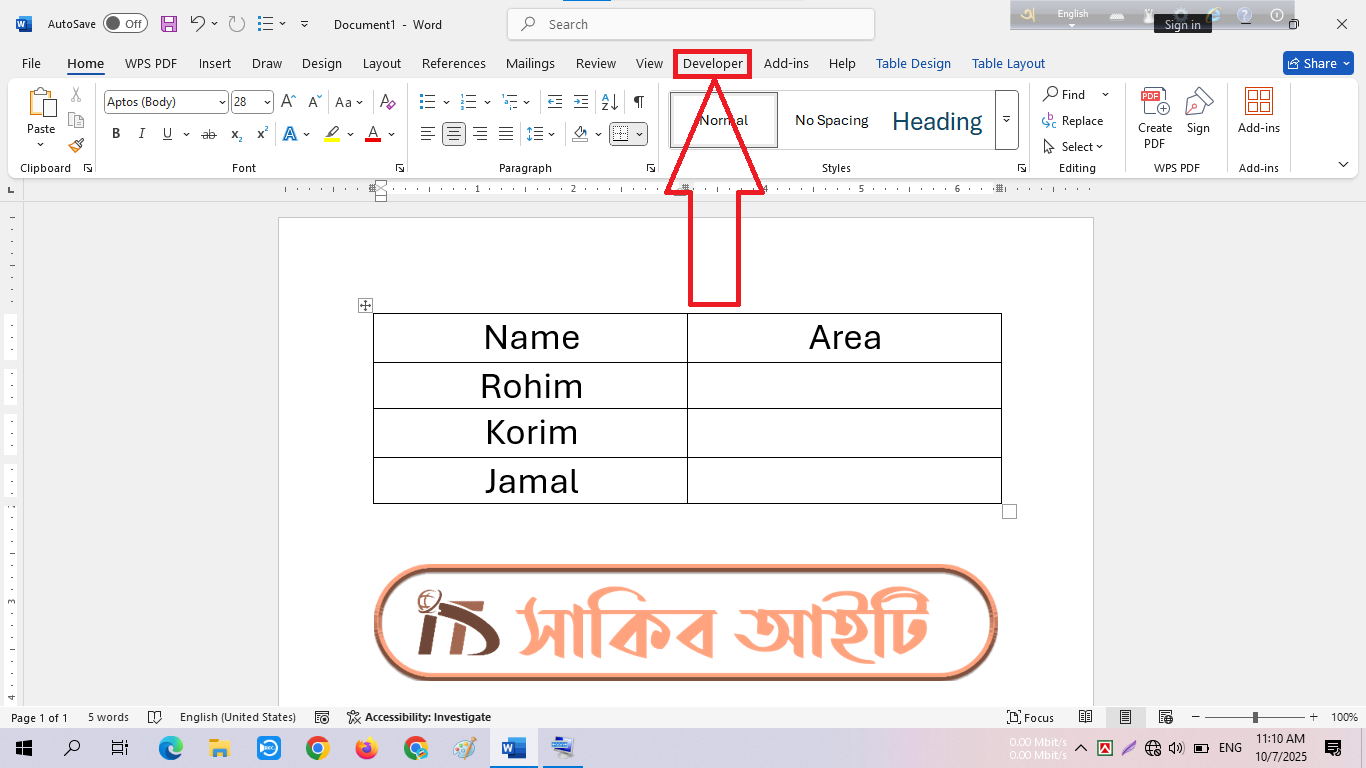This screenshot has height=768, width=1366.
Task: Select the Sign icon in WPS PDF group
Action: [1199, 110]
